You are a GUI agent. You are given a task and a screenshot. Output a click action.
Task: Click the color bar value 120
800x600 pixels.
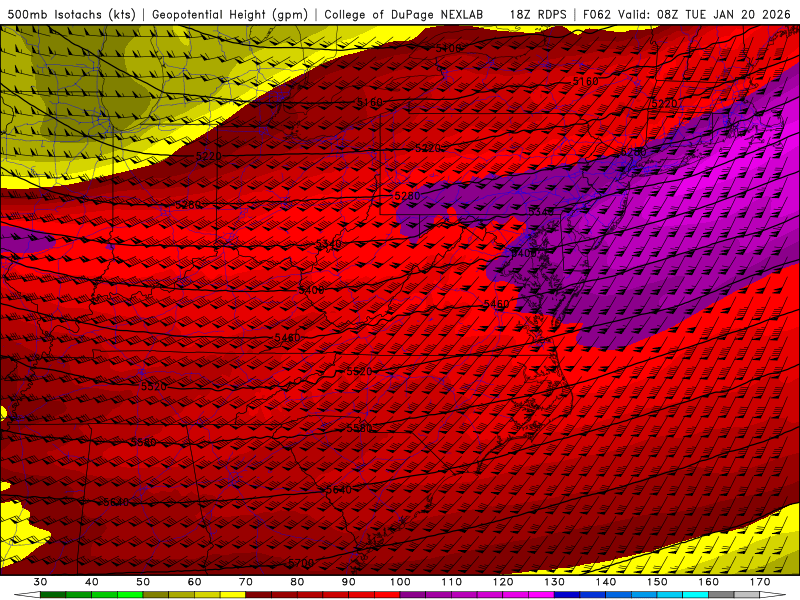(x=503, y=582)
